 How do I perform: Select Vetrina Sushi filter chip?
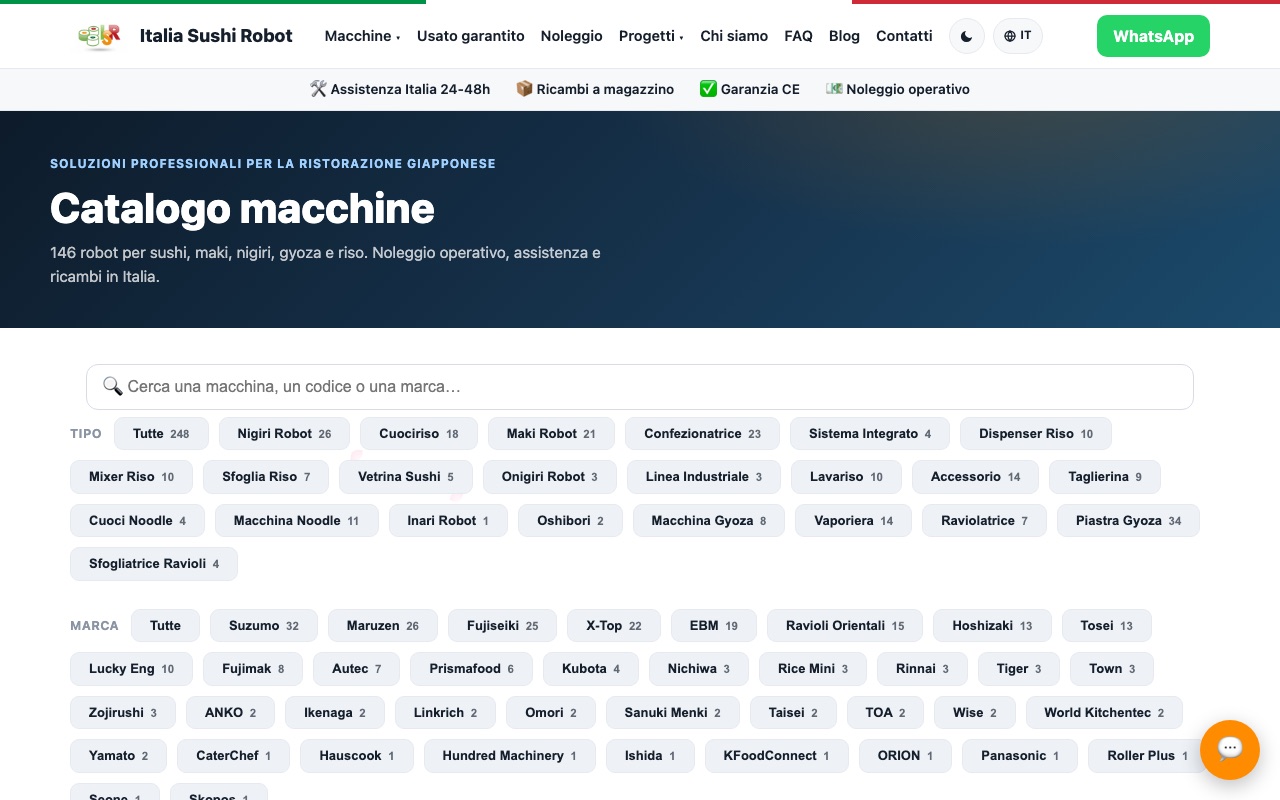[406, 477]
